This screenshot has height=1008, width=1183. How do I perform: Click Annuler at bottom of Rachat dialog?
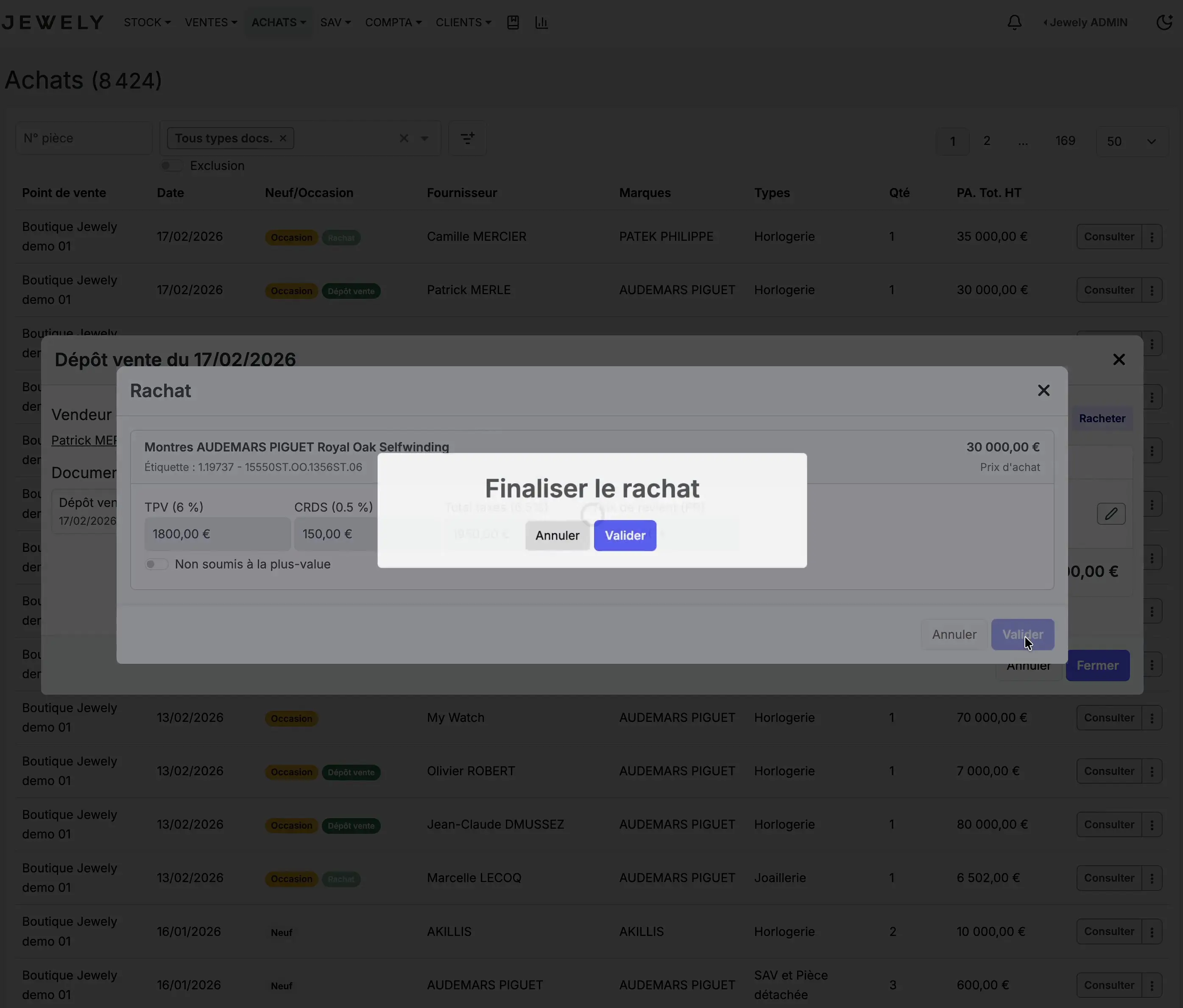[954, 635]
